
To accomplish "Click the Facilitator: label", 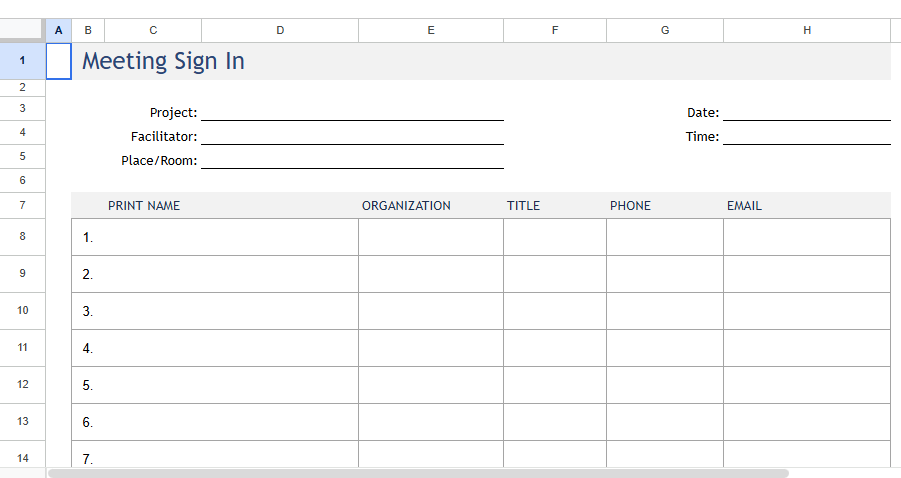I will pos(164,137).
